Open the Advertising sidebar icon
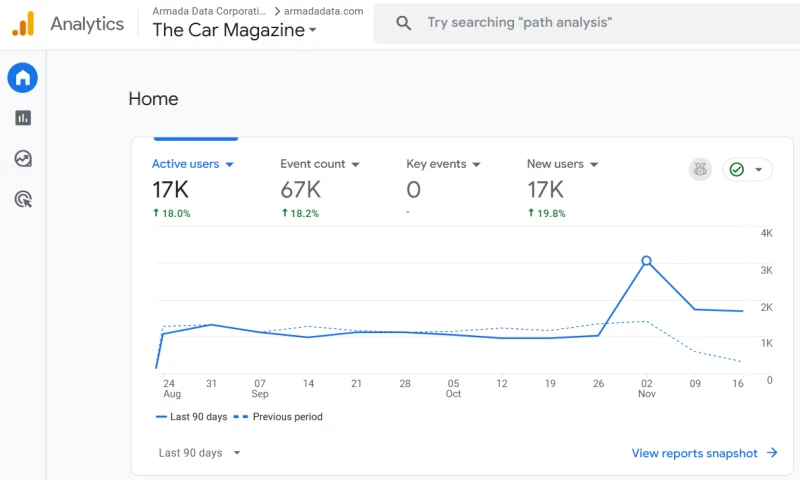Viewport: 800px width, 480px height. pos(23,199)
